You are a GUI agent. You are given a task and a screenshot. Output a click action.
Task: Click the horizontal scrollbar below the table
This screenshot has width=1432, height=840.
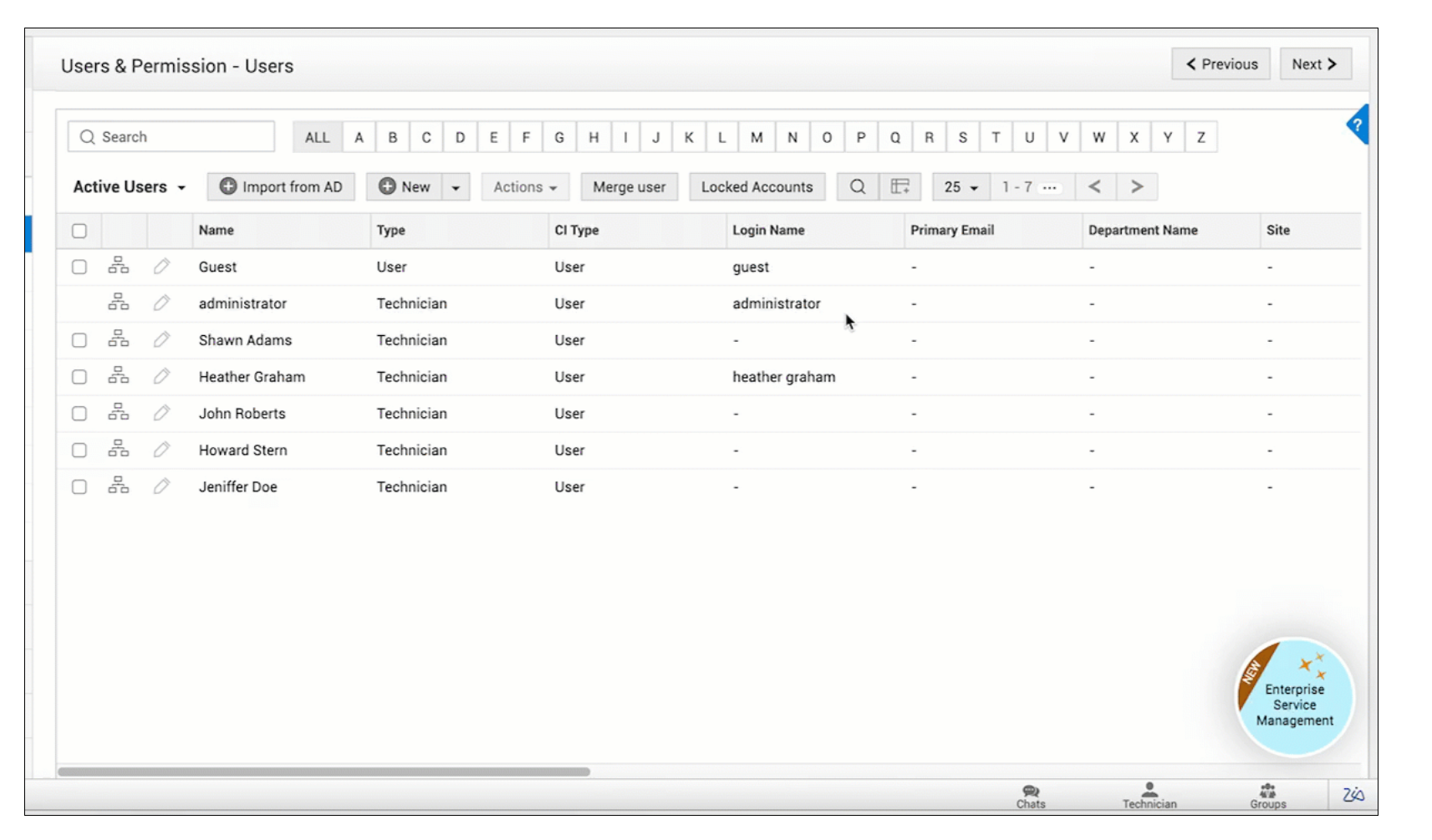pos(324,771)
